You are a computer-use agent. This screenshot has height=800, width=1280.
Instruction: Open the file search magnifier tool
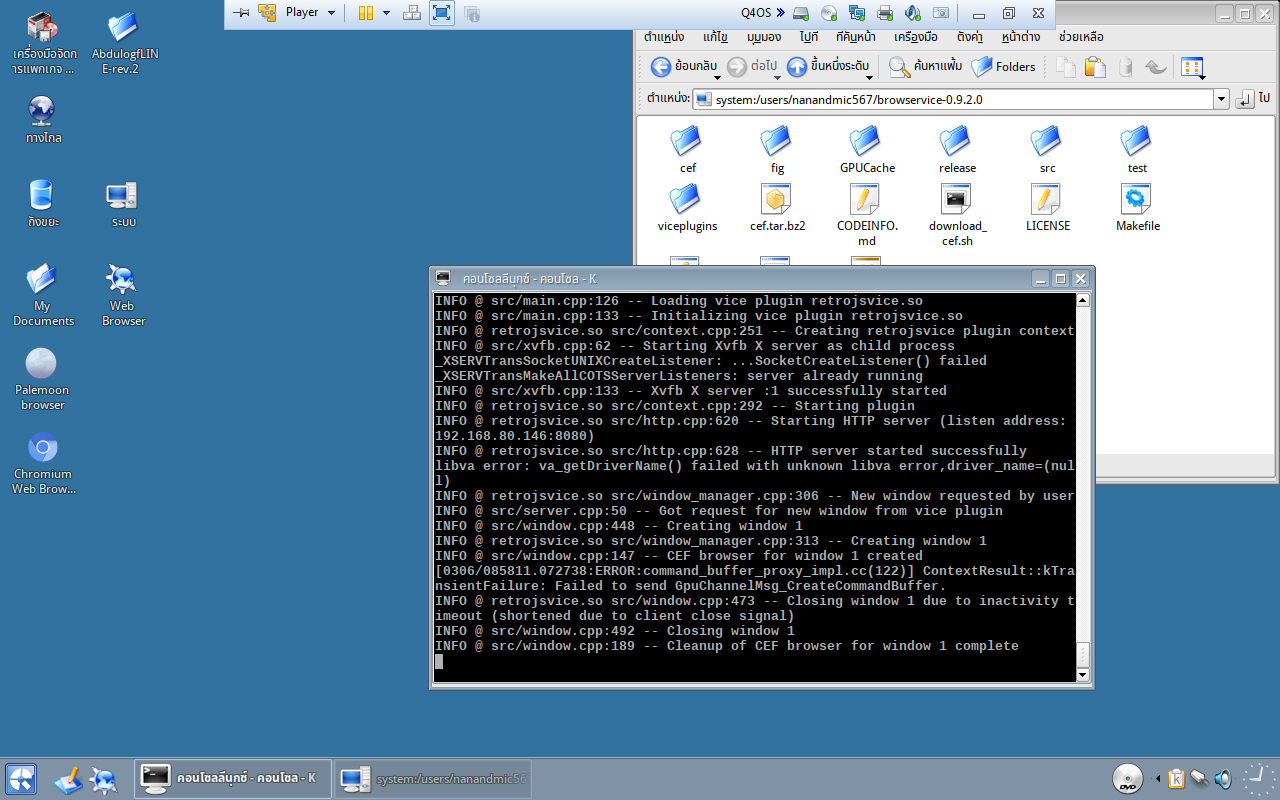pyautogui.click(x=899, y=67)
